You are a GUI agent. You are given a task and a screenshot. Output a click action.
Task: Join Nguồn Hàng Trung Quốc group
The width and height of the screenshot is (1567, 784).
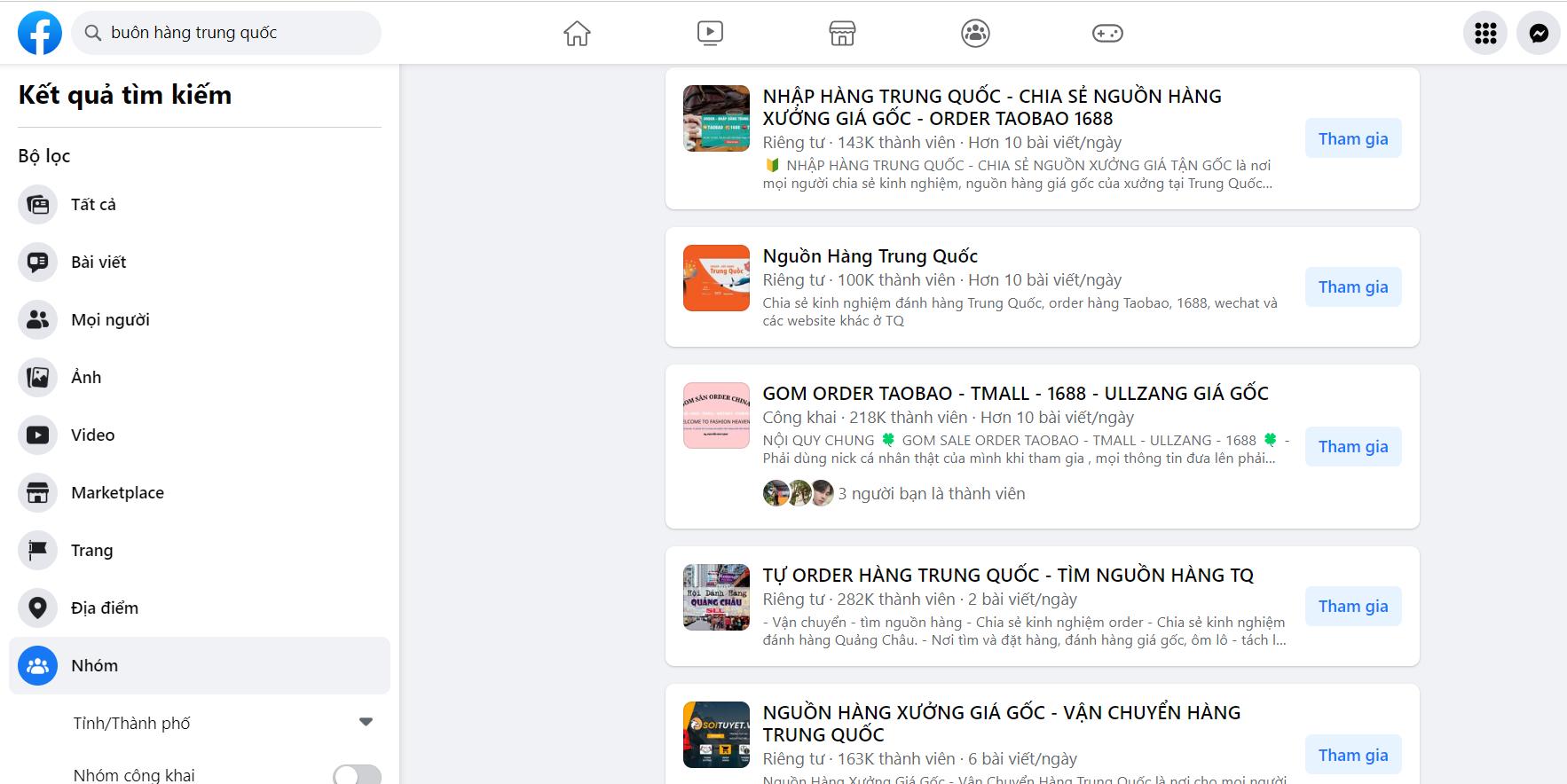point(1353,286)
